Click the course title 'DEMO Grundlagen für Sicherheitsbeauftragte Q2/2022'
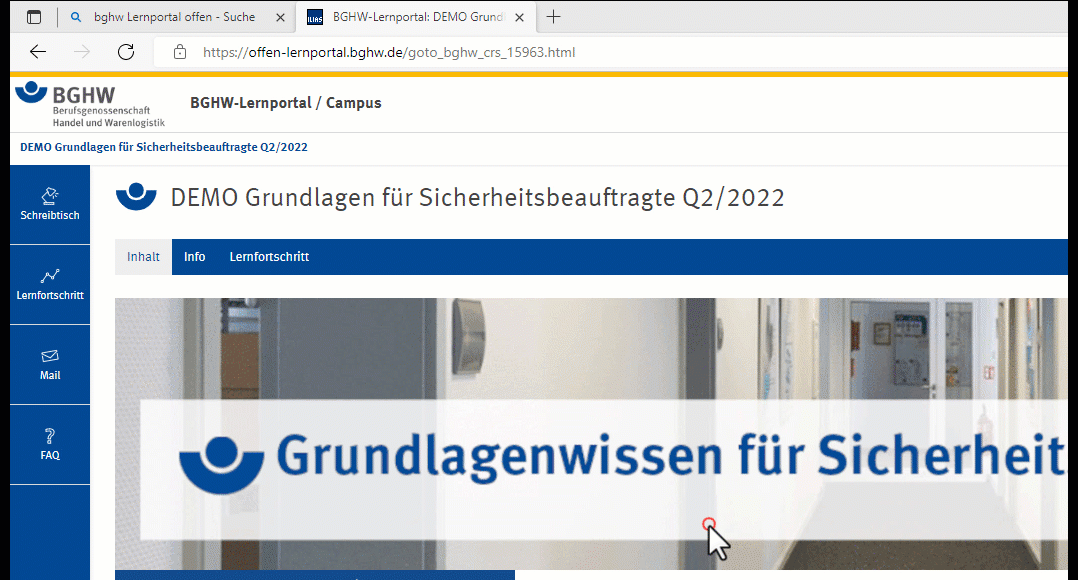This screenshot has height=580, width=1078. coord(477,198)
